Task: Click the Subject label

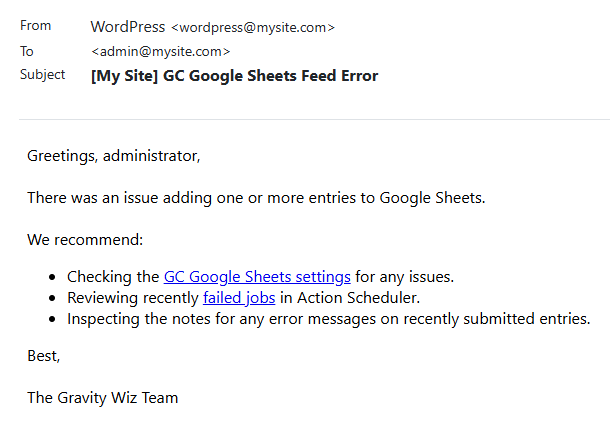Action: coord(42,75)
